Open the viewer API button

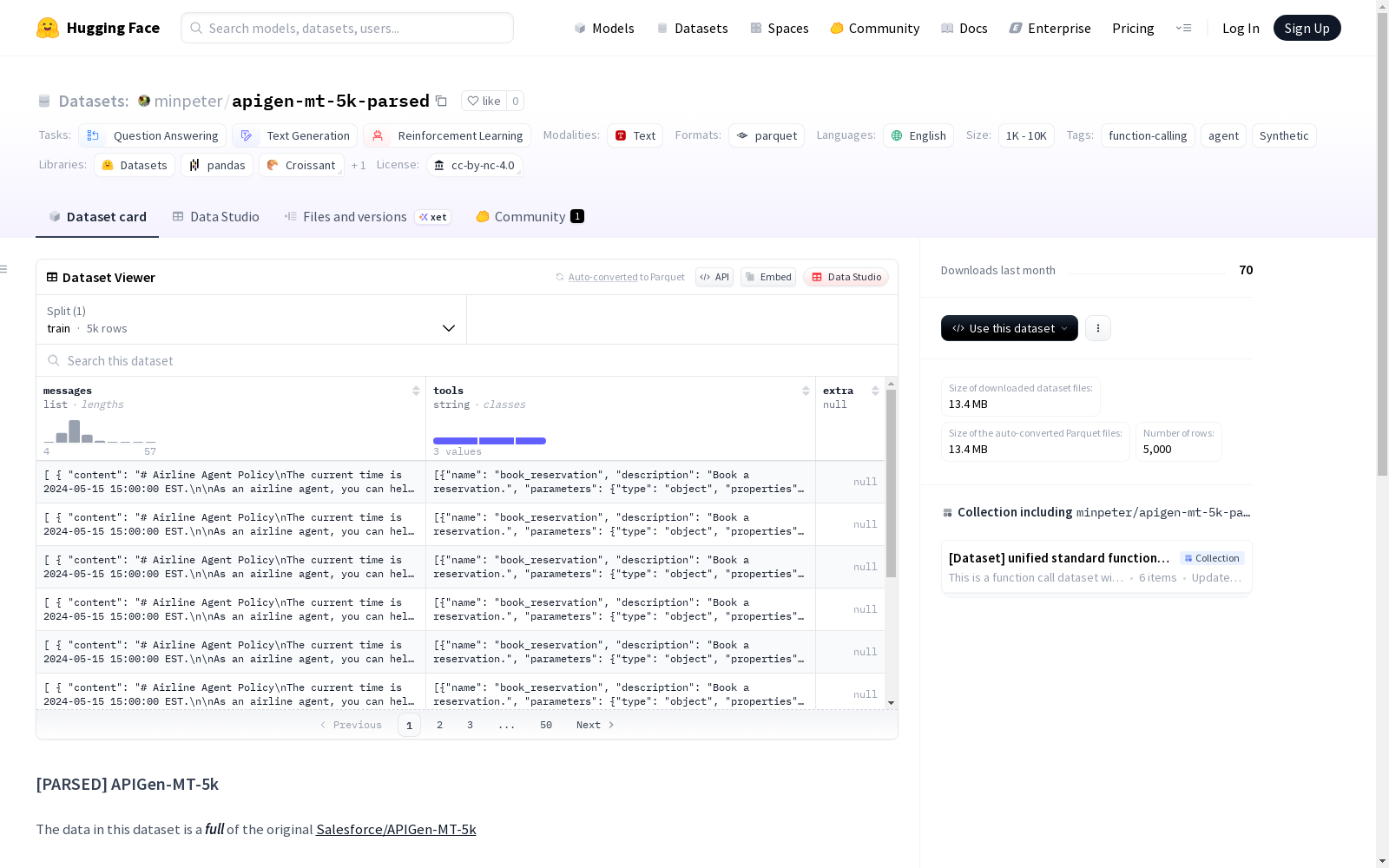[714, 277]
